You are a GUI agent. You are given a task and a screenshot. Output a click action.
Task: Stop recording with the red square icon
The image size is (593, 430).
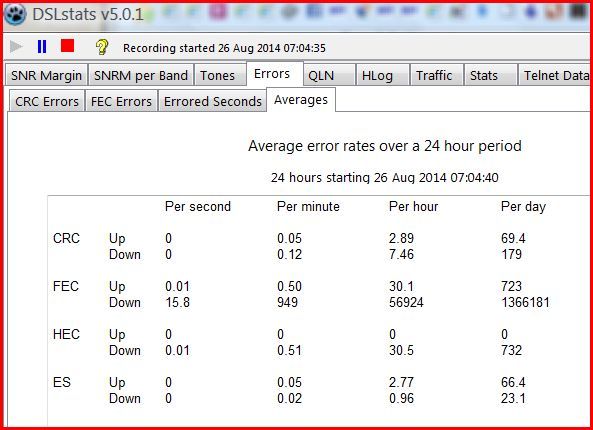[x=68, y=46]
